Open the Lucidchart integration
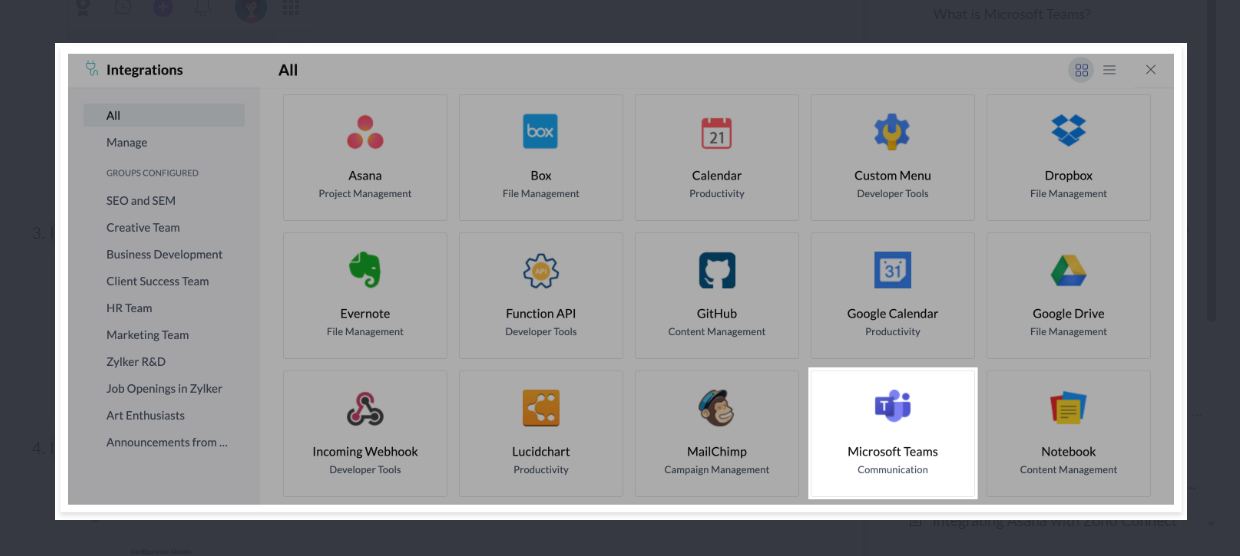The image size is (1240, 556). [x=541, y=433]
